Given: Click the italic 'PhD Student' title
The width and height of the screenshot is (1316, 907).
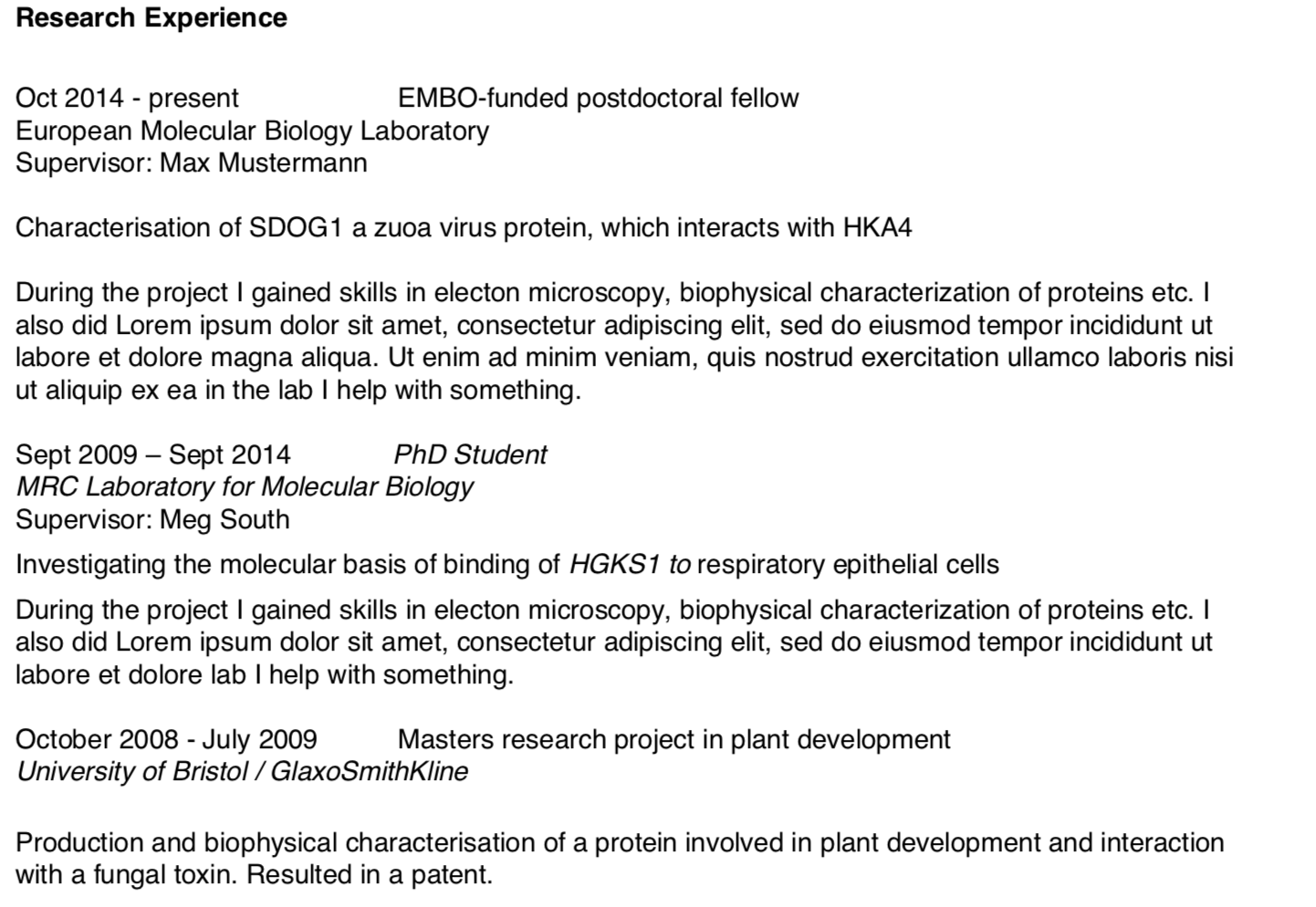Looking at the screenshot, I should click(x=470, y=454).
